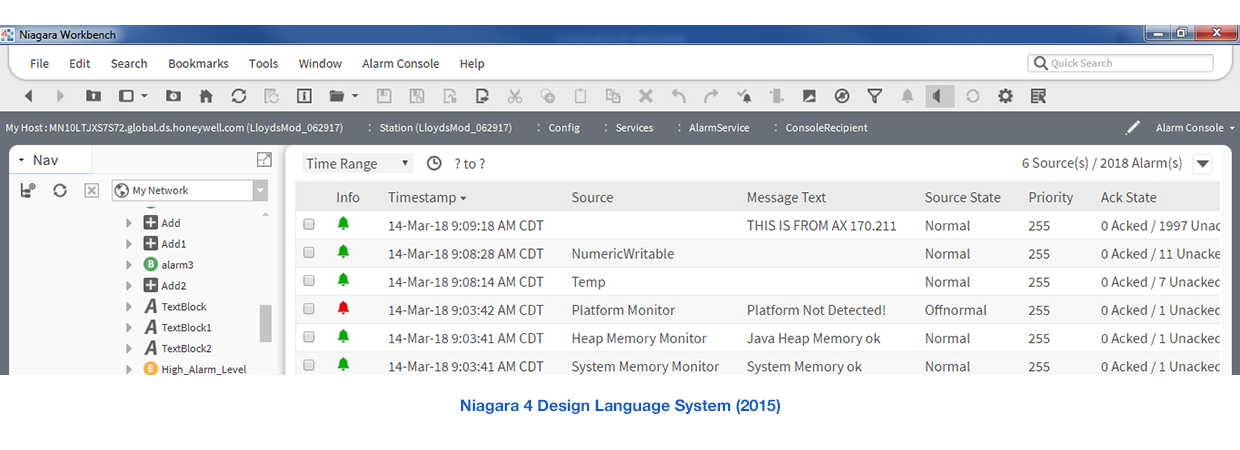Click the Services path breadcrumb
1240x450 pixels.
pyautogui.click(x=634, y=128)
